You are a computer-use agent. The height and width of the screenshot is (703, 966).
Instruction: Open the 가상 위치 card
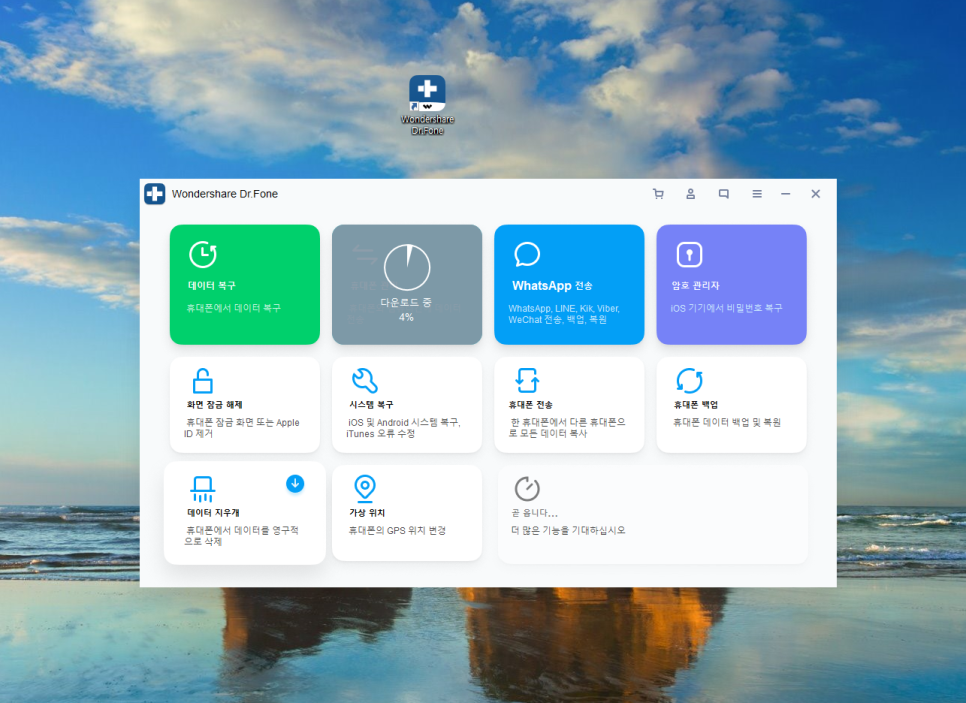tap(407, 513)
